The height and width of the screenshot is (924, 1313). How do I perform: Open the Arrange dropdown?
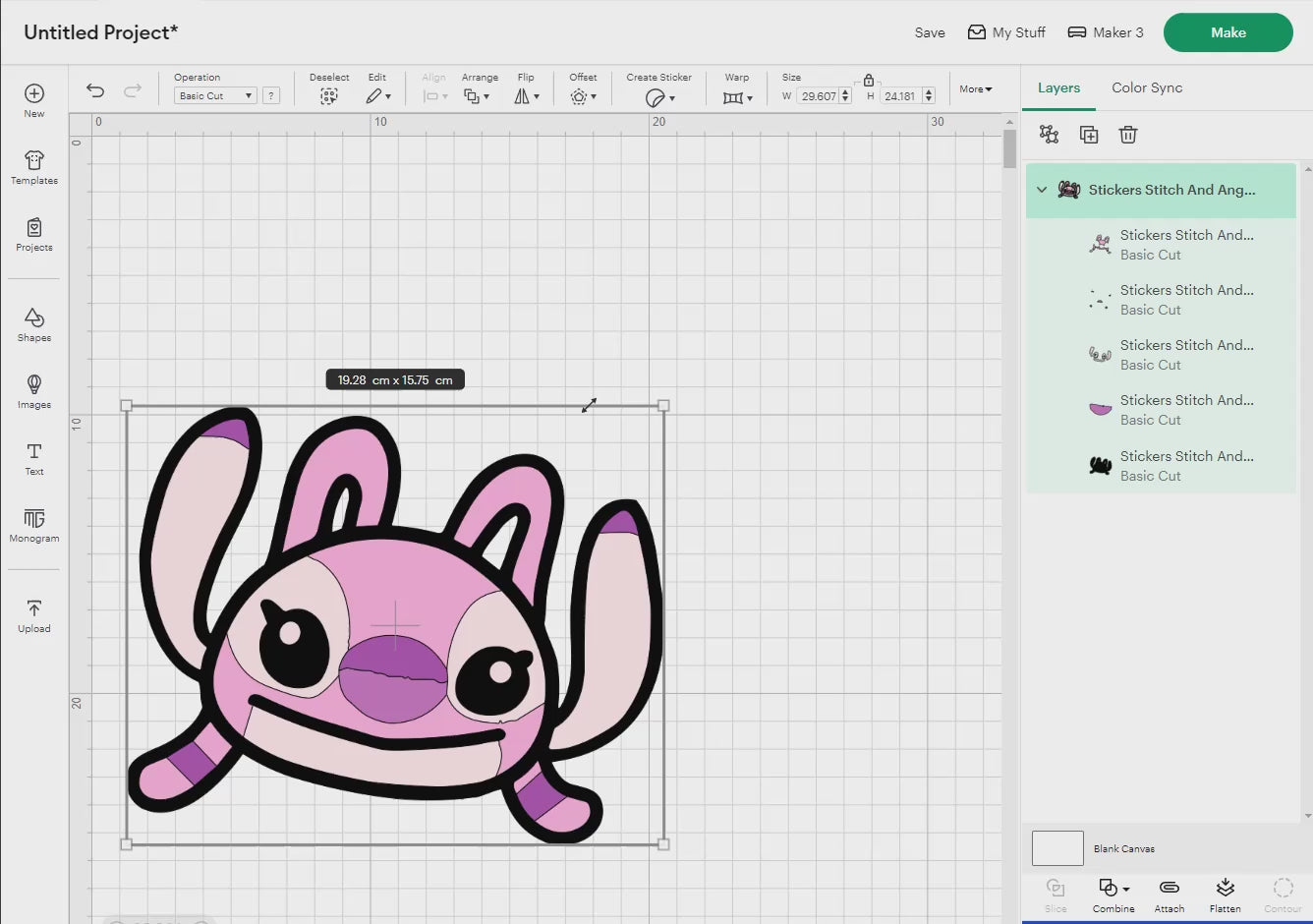(x=477, y=96)
